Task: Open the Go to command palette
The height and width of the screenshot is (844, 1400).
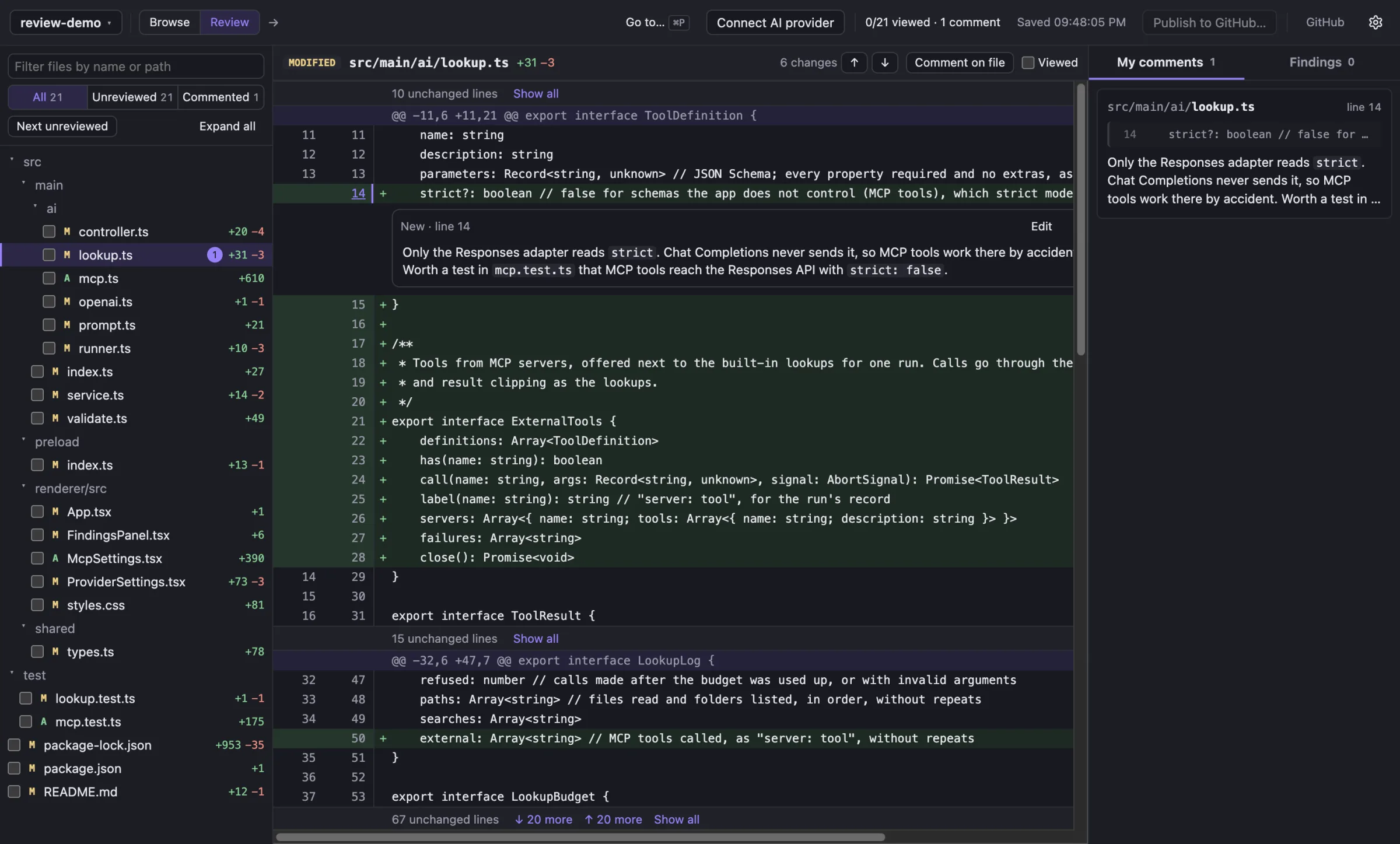Action: (657, 22)
